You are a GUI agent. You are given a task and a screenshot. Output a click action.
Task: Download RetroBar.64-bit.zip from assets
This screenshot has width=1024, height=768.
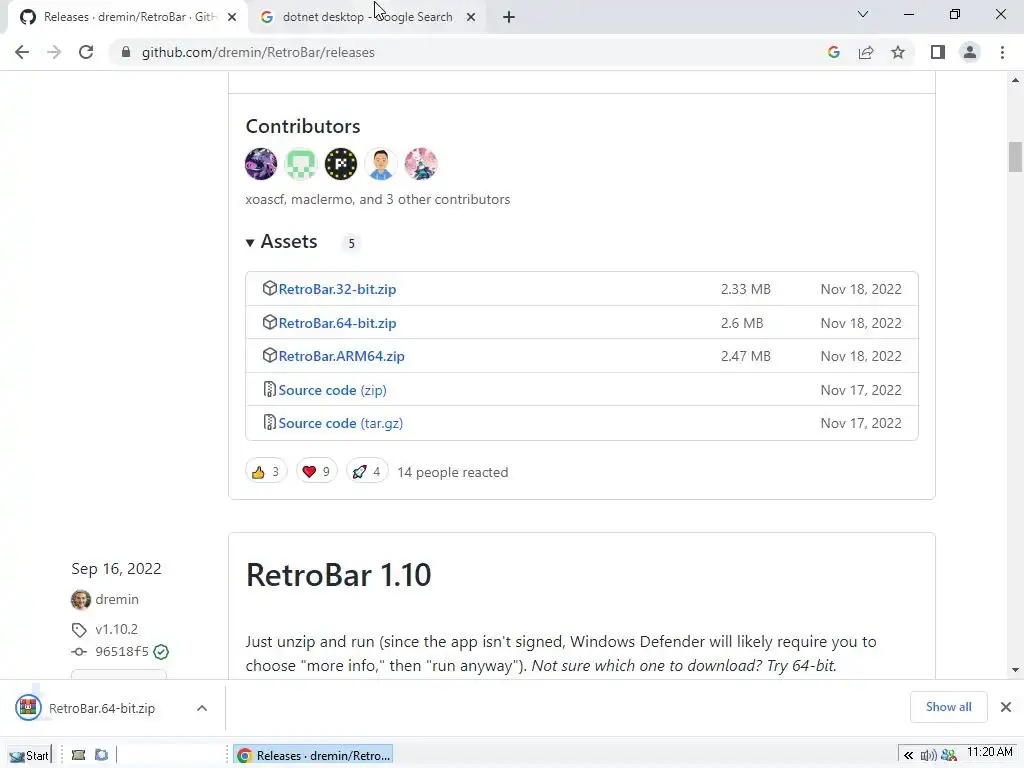pos(337,323)
